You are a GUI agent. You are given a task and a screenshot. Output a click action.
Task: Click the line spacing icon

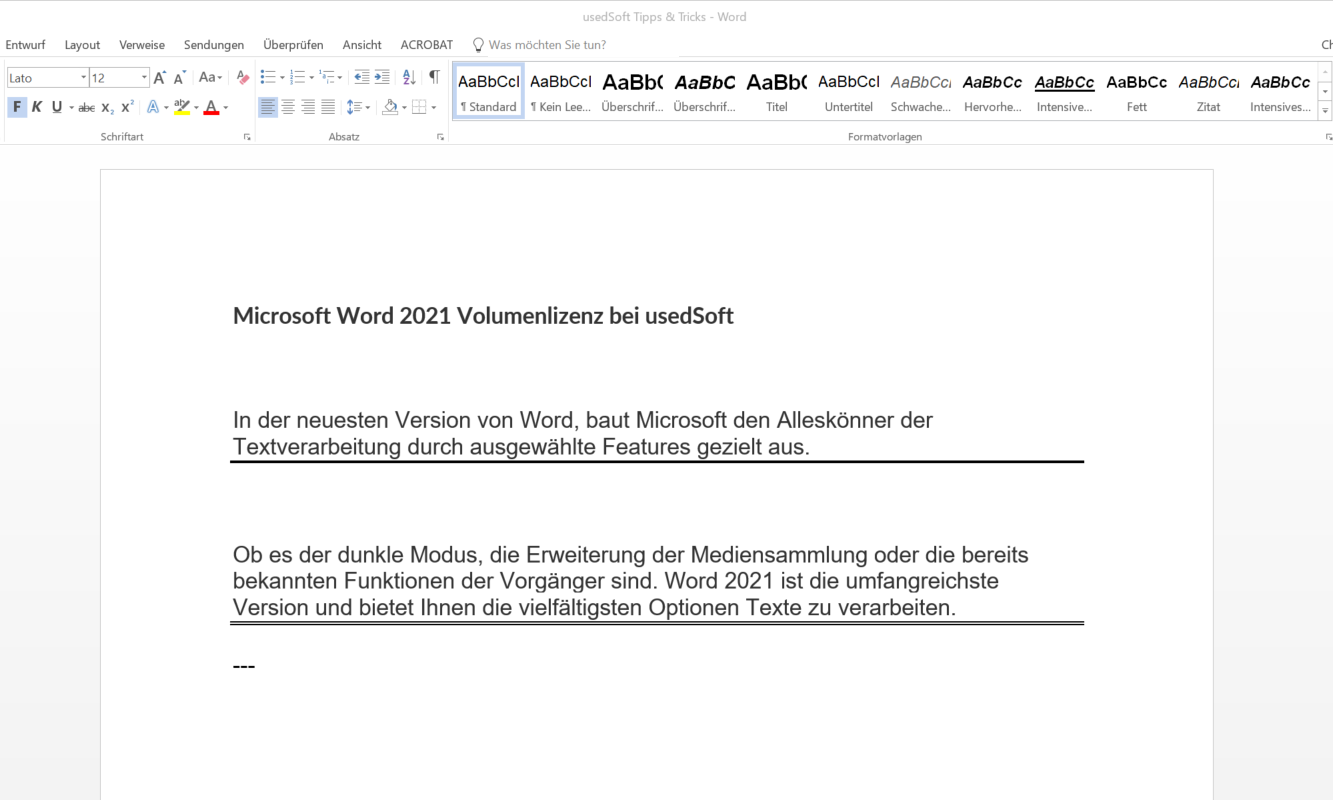[354, 107]
